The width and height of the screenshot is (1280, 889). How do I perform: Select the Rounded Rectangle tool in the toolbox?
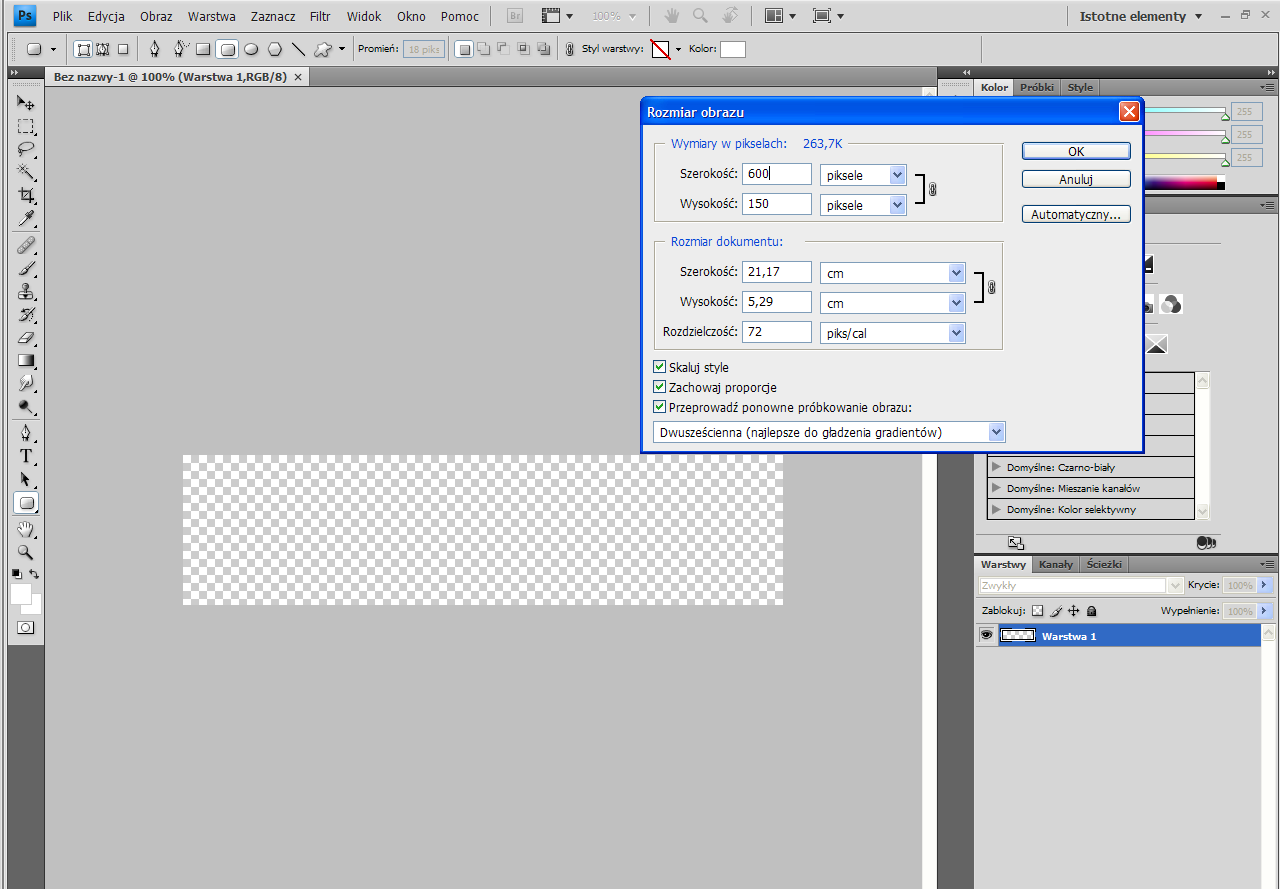coord(26,503)
